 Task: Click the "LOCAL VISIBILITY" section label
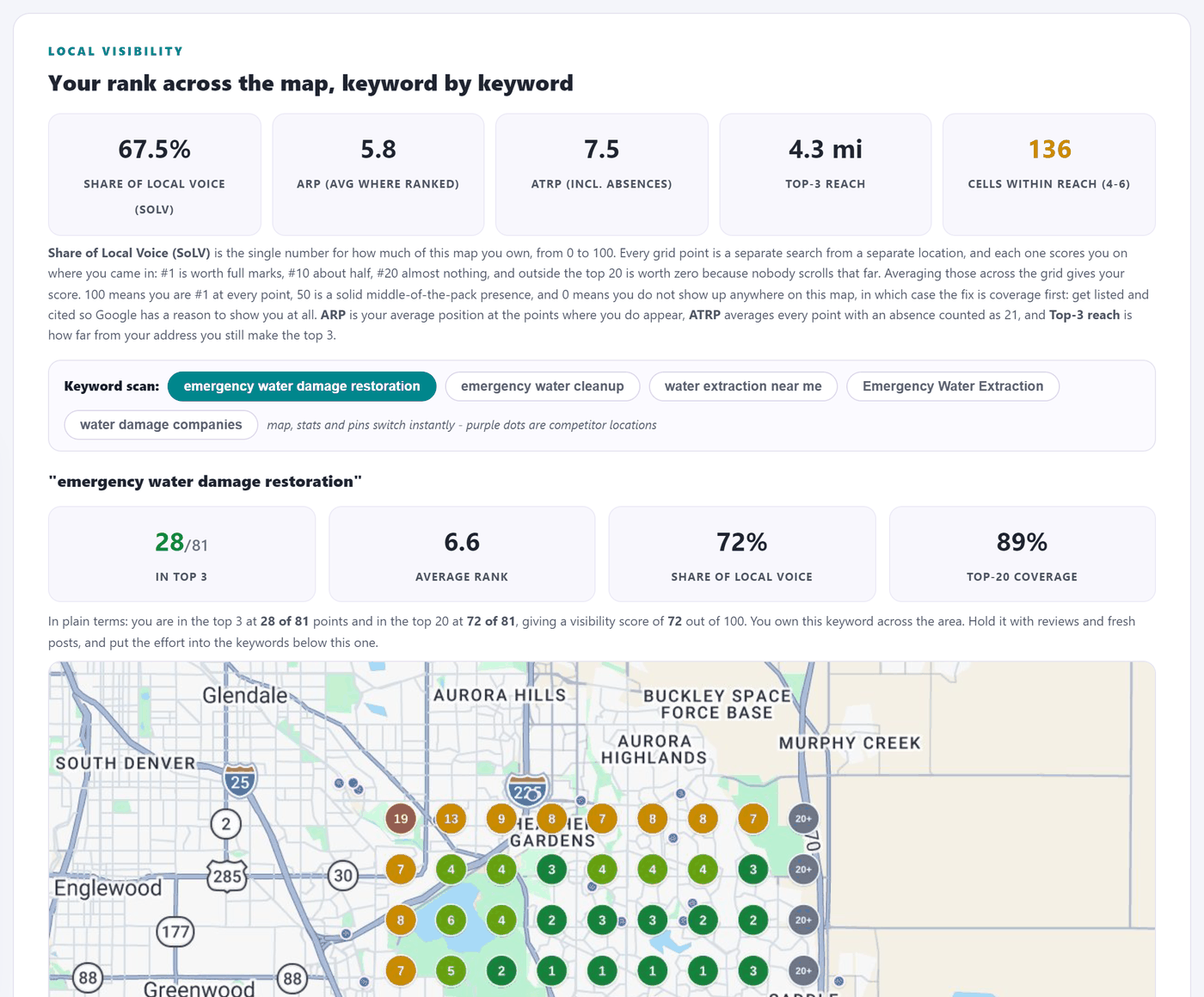pos(116,52)
